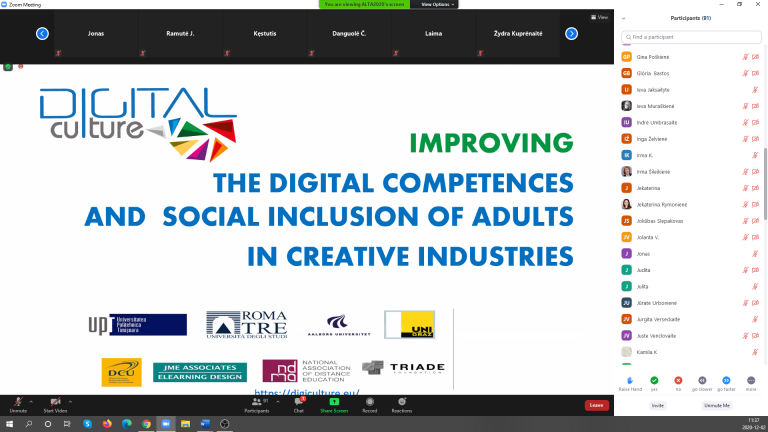Click the Invite button
Image resolution: width=768 pixels, height=432 pixels.
pos(657,406)
